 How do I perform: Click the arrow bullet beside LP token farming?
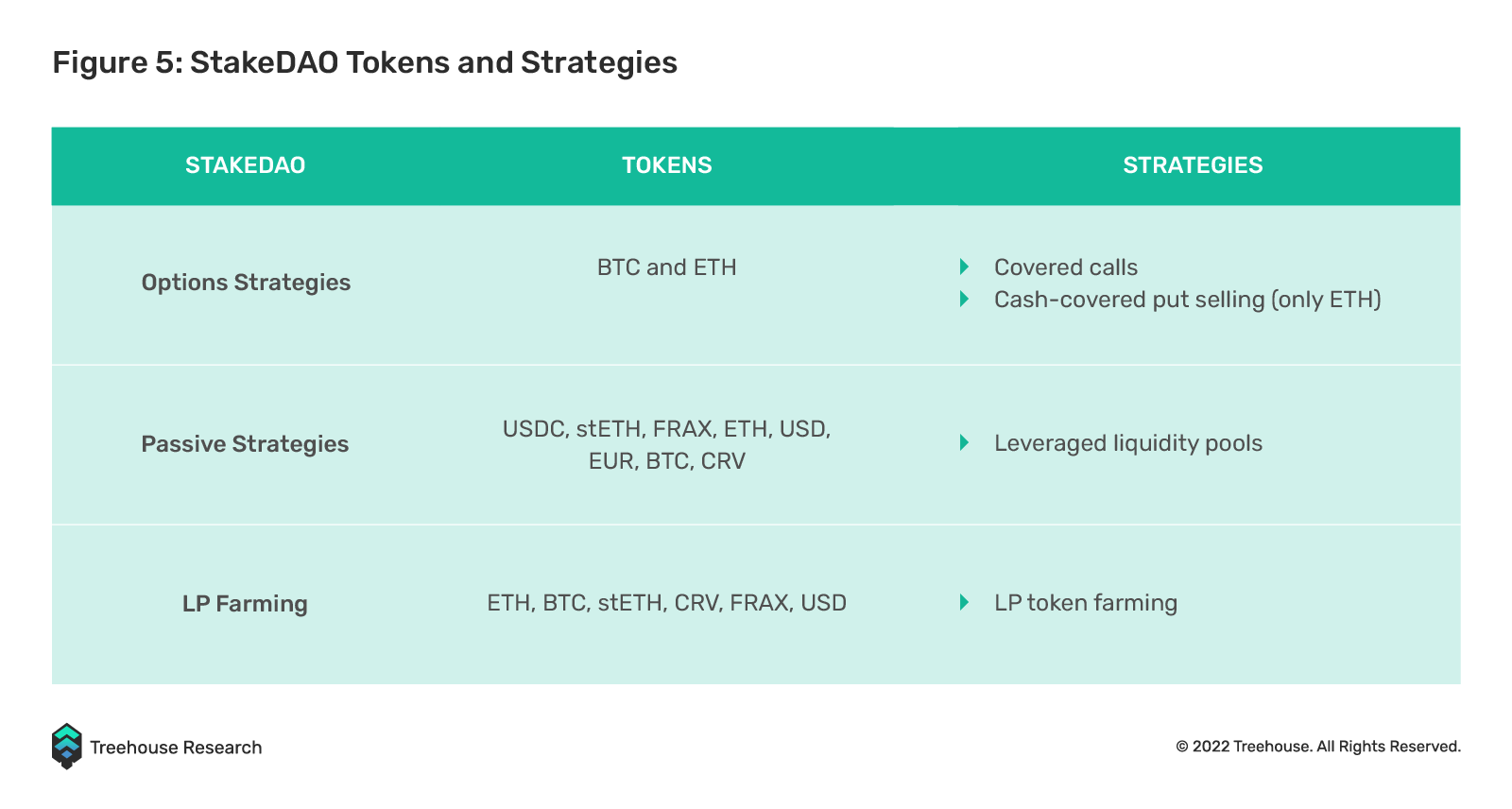[x=964, y=602]
